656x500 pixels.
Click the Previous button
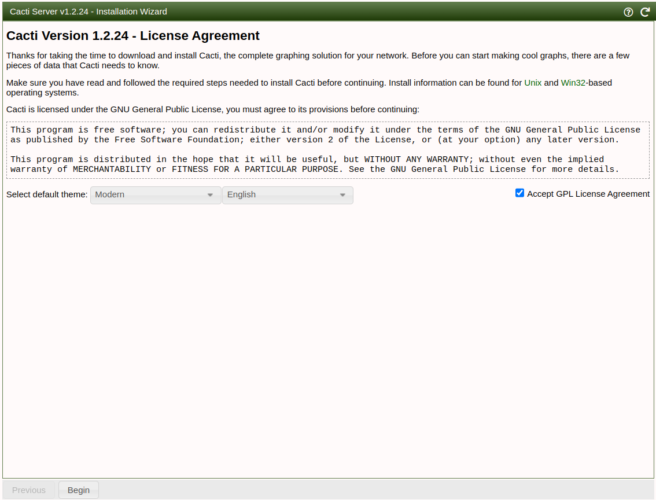(29, 490)
